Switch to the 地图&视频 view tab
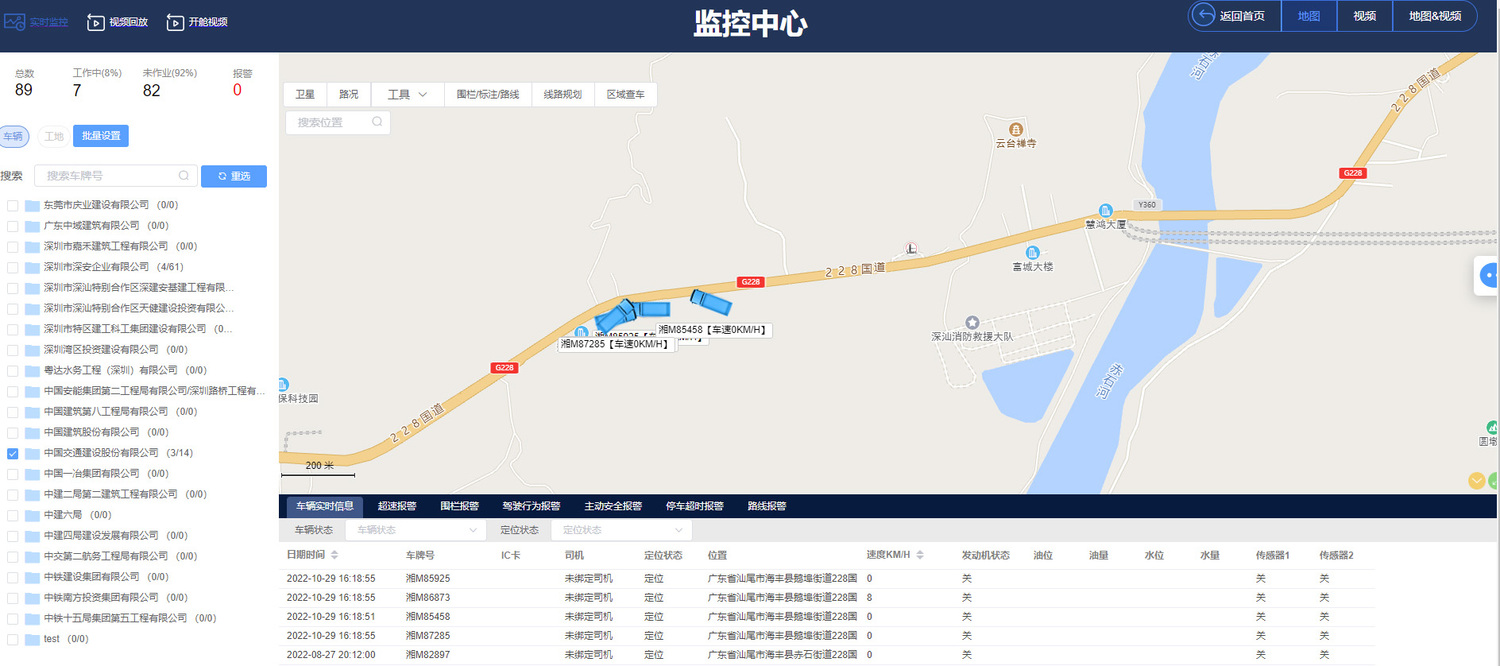 point(1434,16)
